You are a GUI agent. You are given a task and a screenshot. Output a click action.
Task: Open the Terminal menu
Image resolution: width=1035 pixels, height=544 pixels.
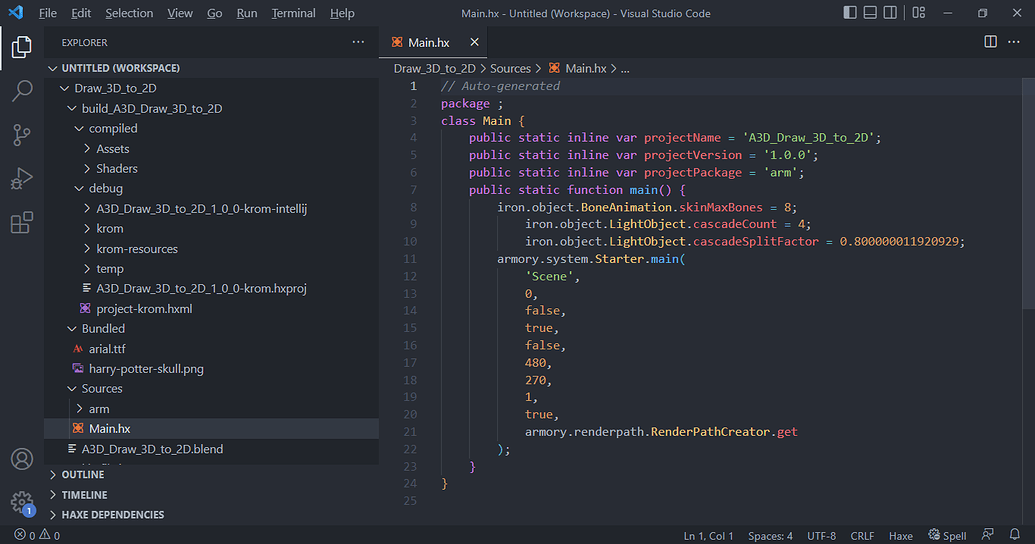(294, 13)
